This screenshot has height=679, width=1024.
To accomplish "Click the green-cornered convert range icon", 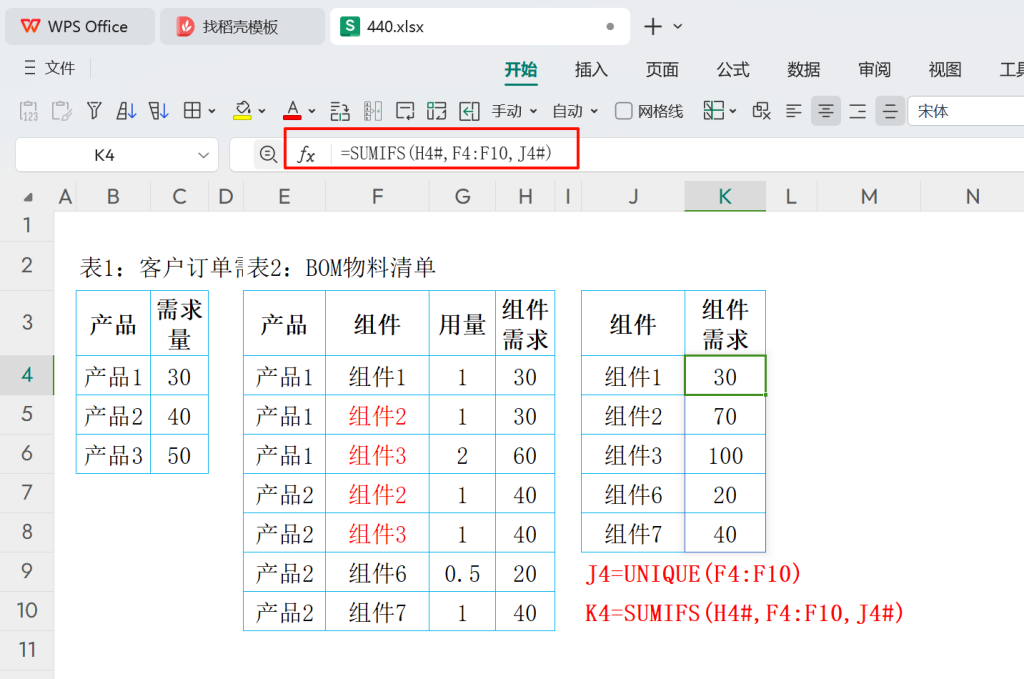I will [x=436, y=111].
